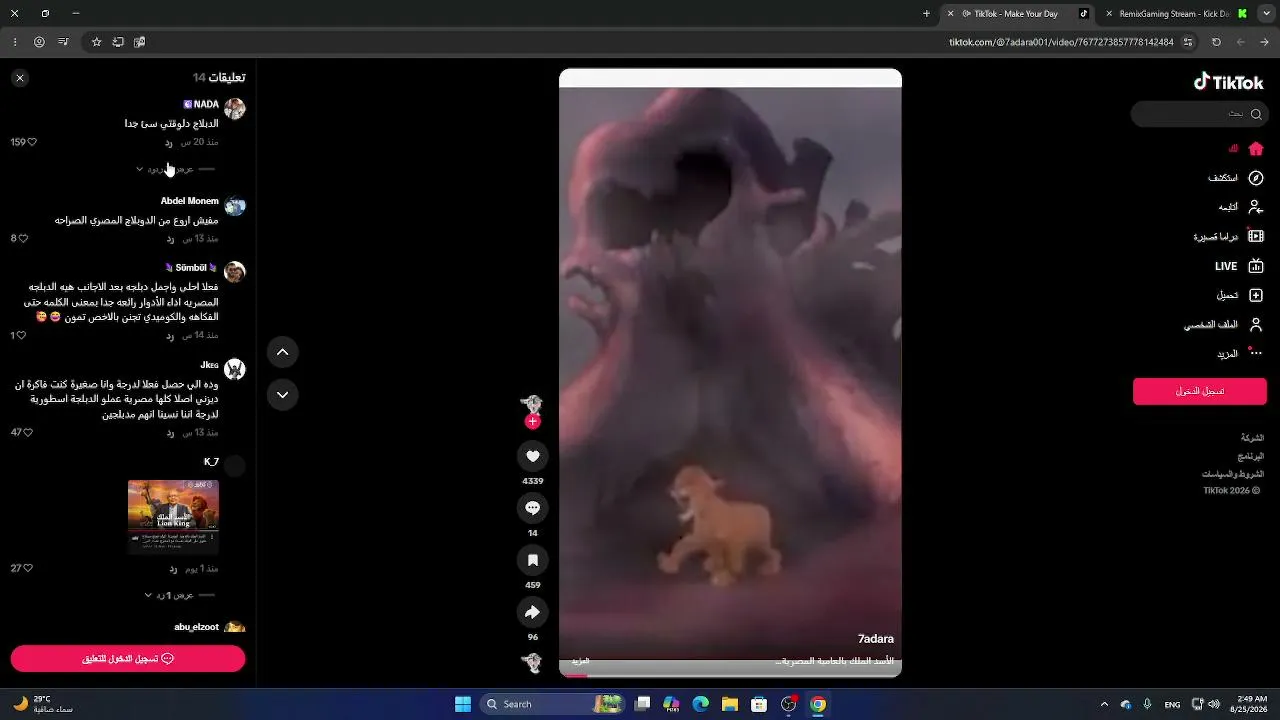Go to the next video arrow
This screenshot has height=720, width=1280.
coord(283,395)
